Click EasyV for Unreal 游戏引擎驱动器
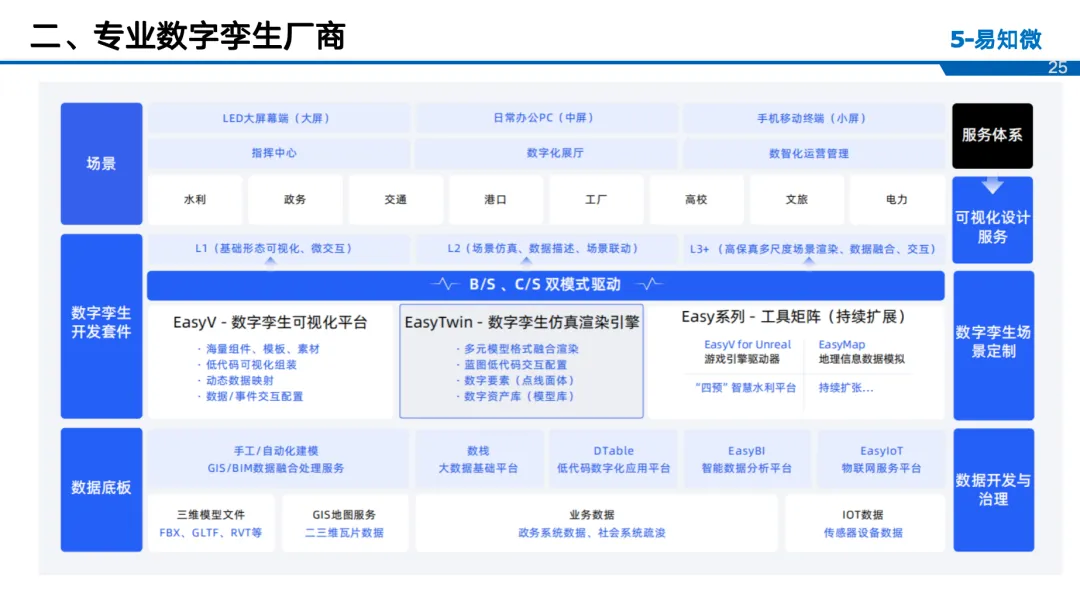1080x608 pixels. [x=747, y=352]
